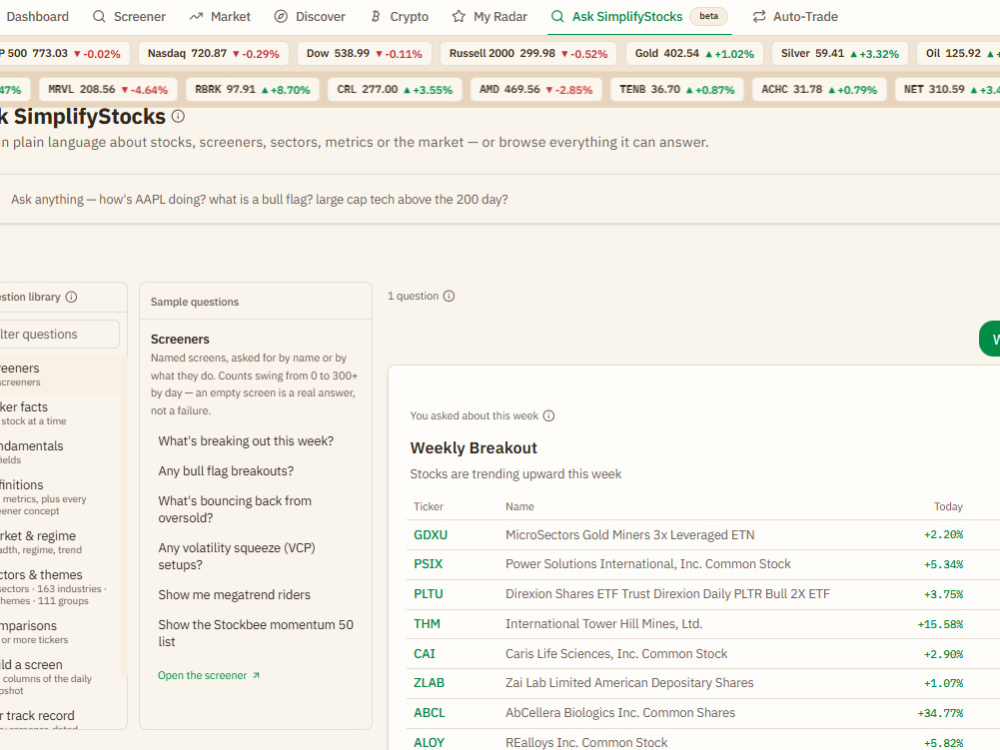1000x750 pixels.
Task: Open the PSIX ticker
Action: pyautogui.click(x=428, y=564)
